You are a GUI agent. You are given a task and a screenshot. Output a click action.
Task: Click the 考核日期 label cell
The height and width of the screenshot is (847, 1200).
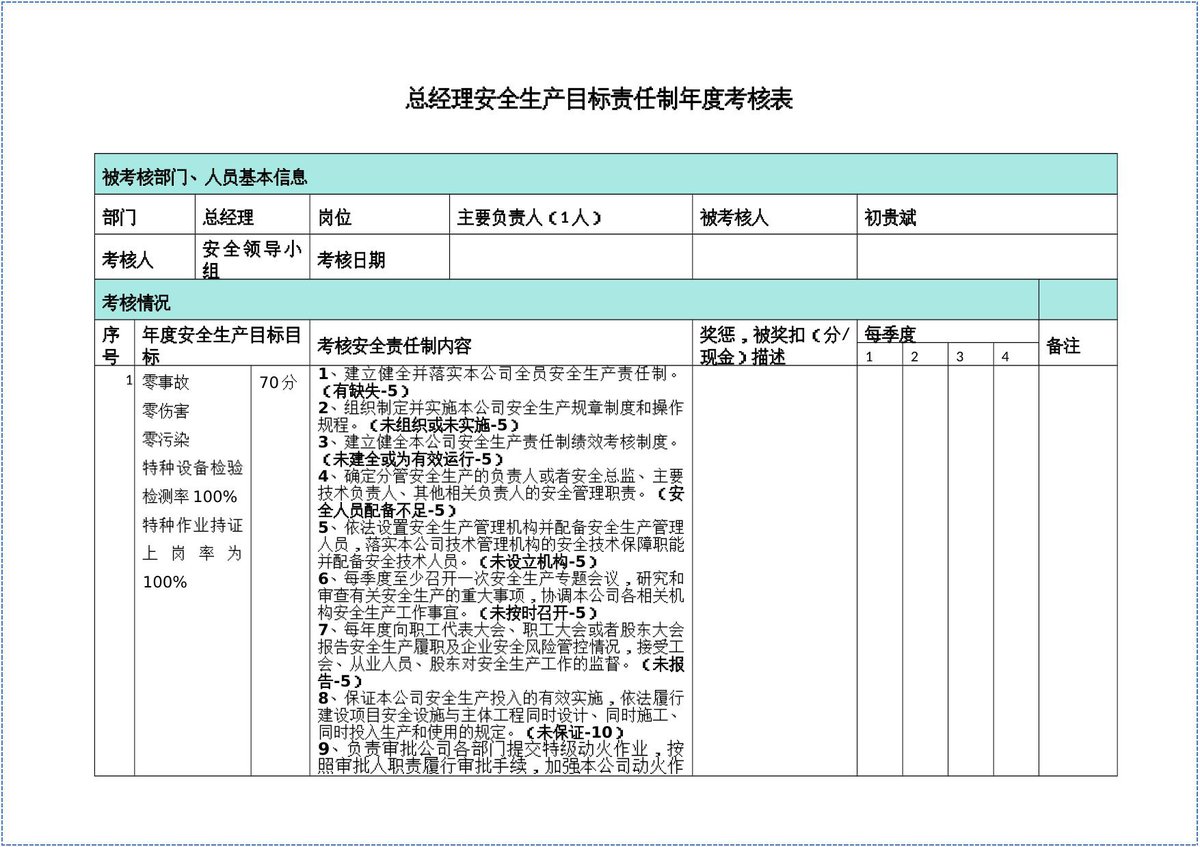[380, 258]
